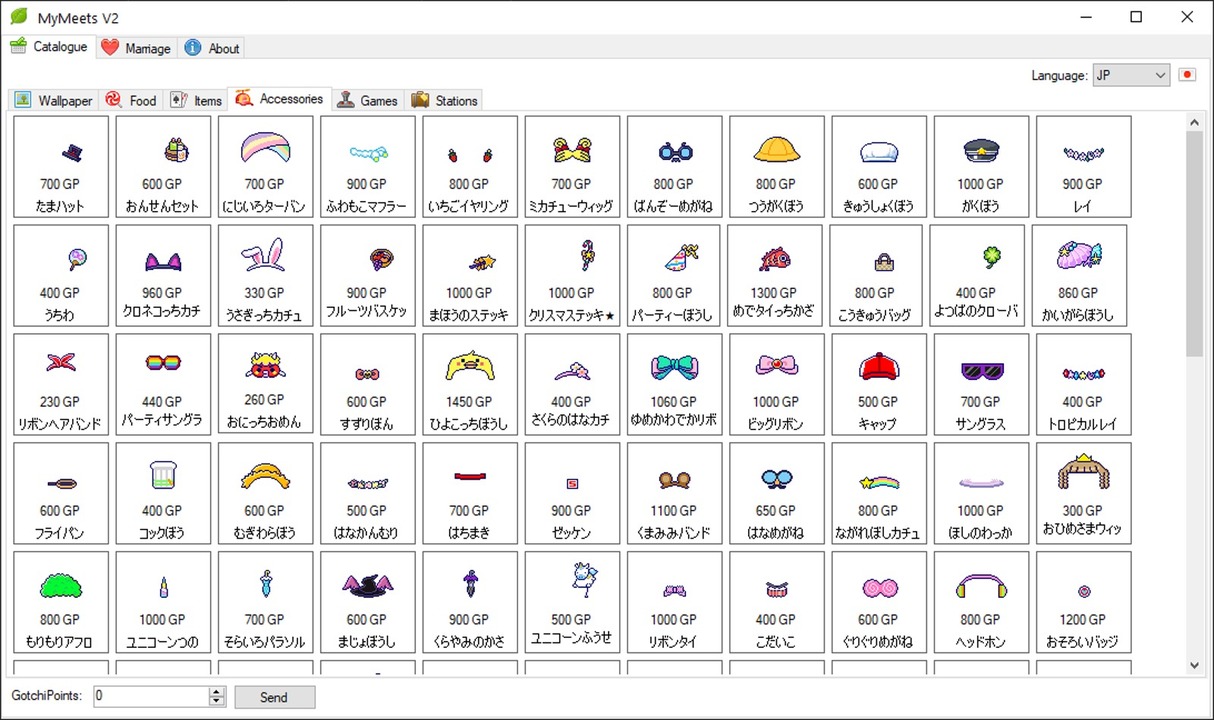Select the ひよこっちぼうし chick hat
Image resolution: width=1214 pixels, height=720 pixels.
coord(470,384)
